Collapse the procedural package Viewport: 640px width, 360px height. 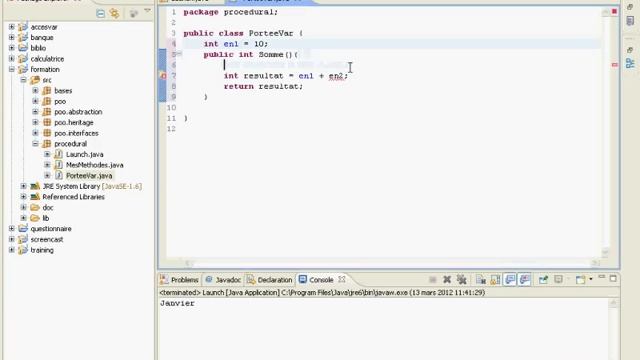[35, 144]
